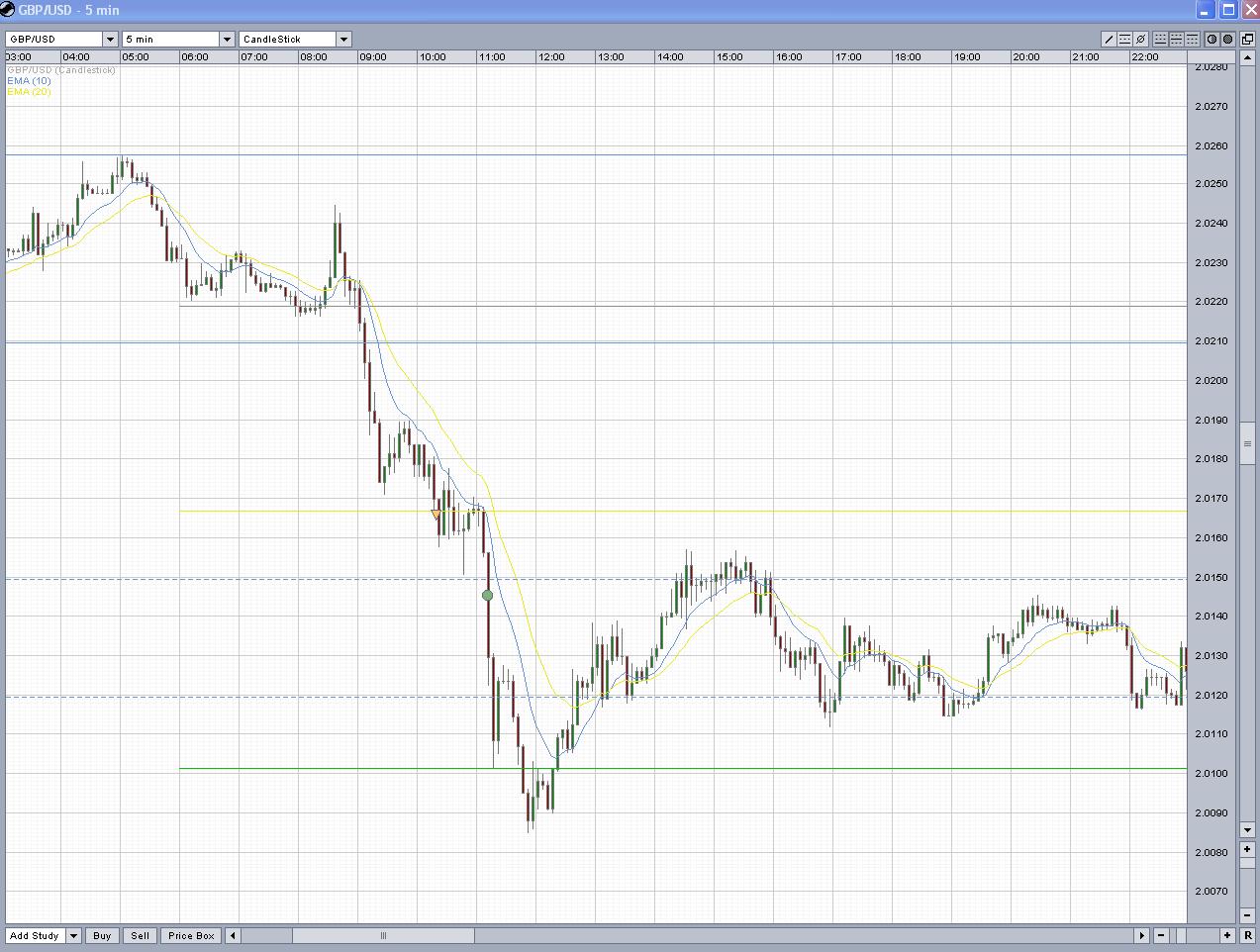Click the R reset chart button
The width and height of the screenshot is (1260, 952).
pos(1247,935)
